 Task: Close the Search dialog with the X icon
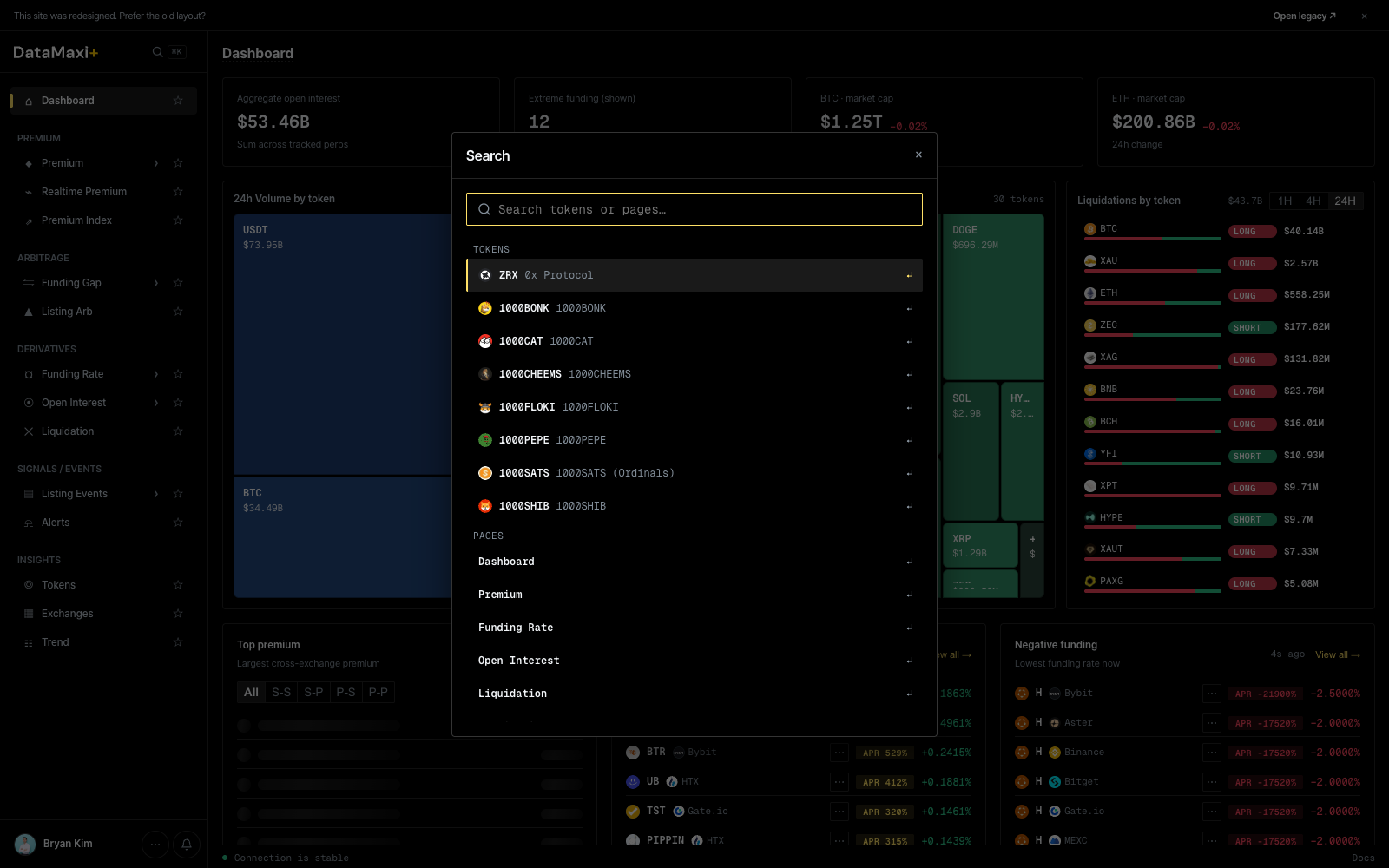(918, 155)
